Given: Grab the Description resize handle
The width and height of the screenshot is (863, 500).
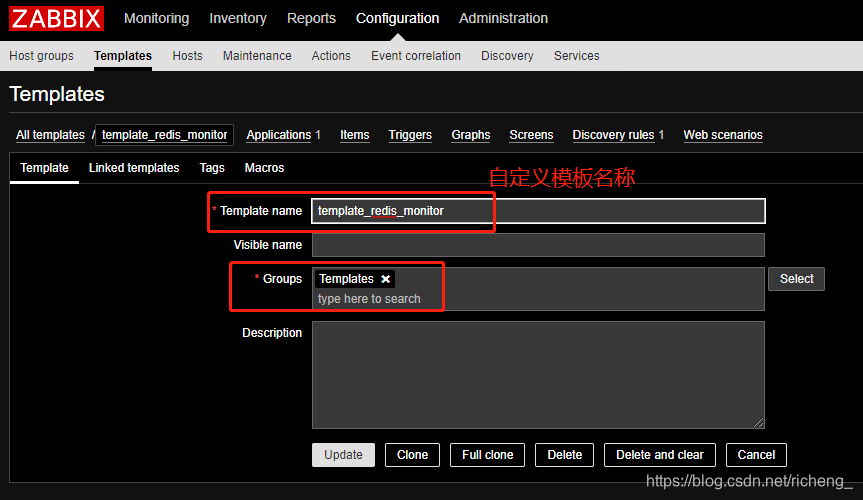Looking at the screenshot, I should (x=759, y=423).
